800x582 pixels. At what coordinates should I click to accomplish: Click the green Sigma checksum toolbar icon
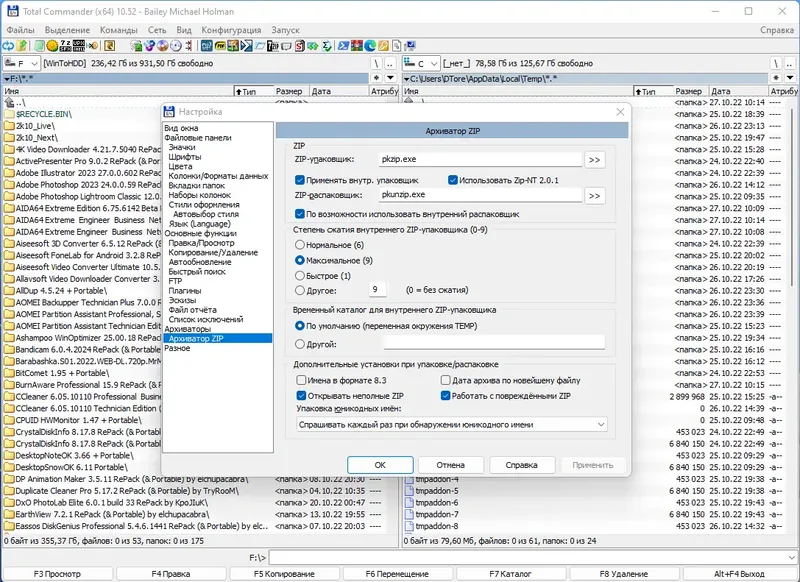pos(327,46)
